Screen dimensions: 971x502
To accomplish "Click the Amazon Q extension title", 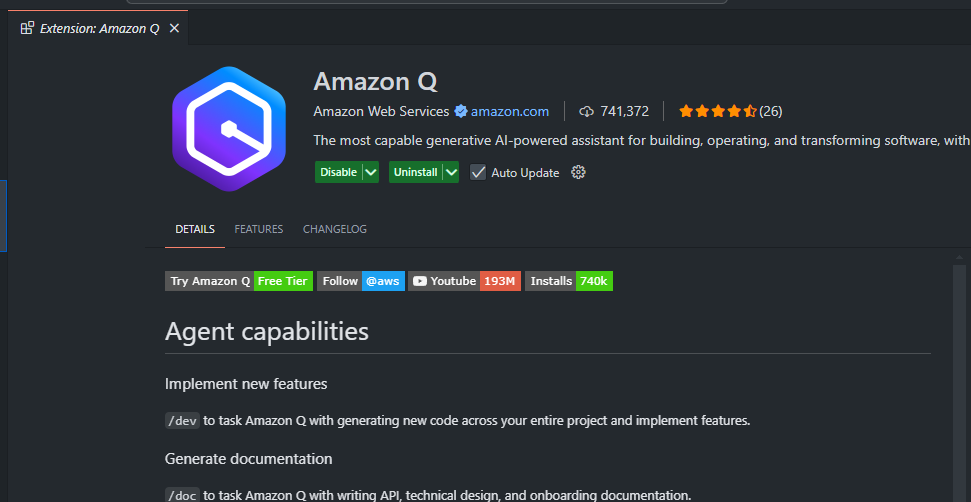I will (375, 81).
